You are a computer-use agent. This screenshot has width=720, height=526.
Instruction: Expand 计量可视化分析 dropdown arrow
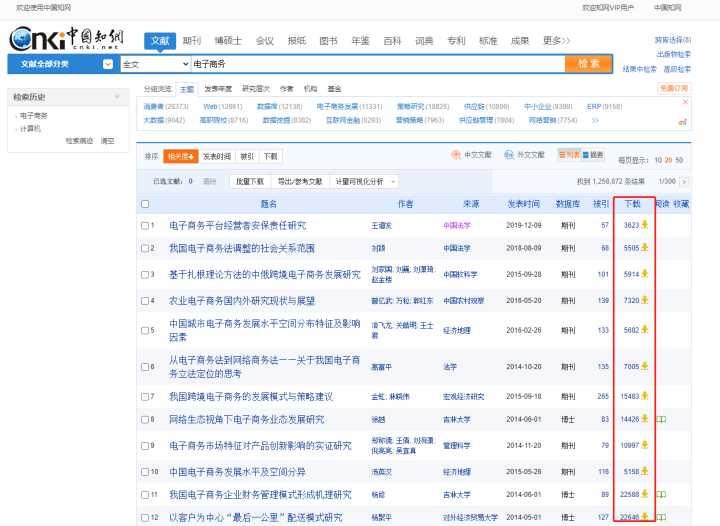point(393,182)
